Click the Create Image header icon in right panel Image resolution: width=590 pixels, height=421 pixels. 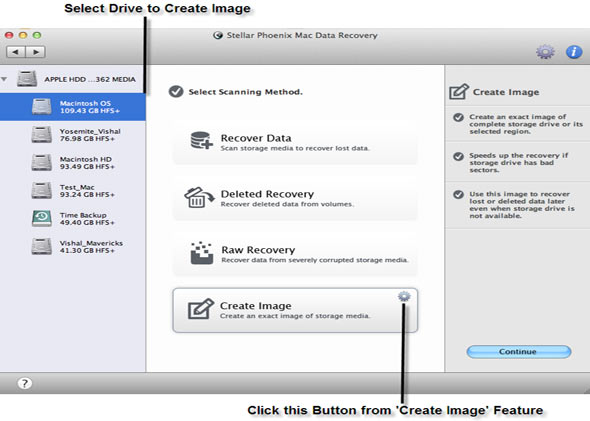click(x=459, y=92)
